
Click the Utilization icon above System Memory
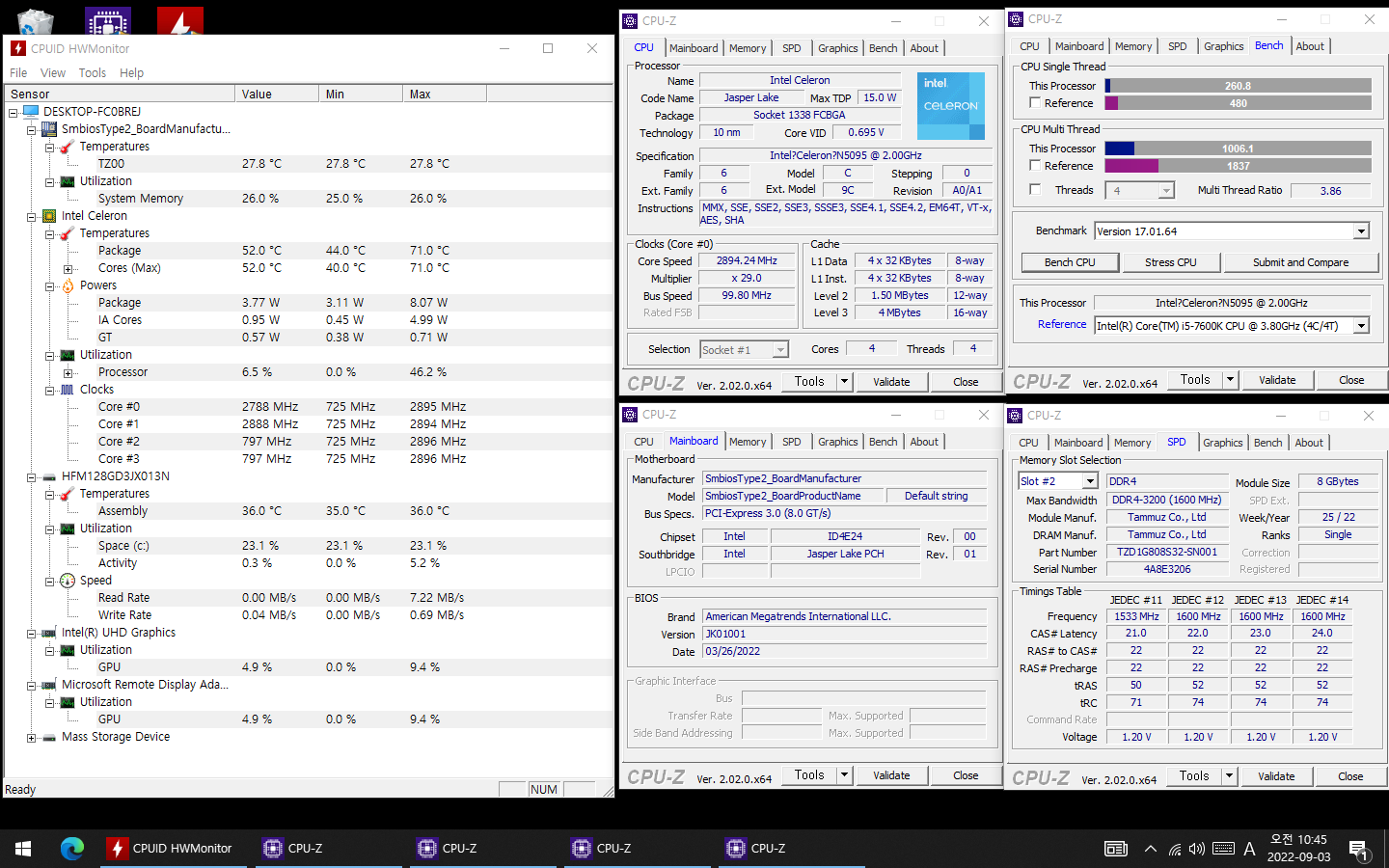[x=68, y=181]
